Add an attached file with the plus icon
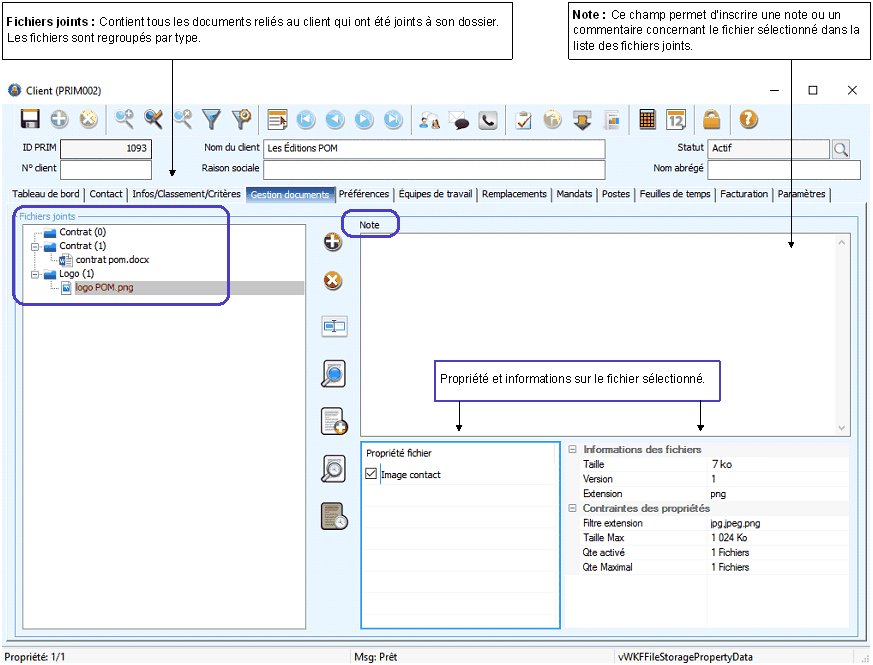The width and height of the screenshot is (873, 665). (x=333, y=242)
